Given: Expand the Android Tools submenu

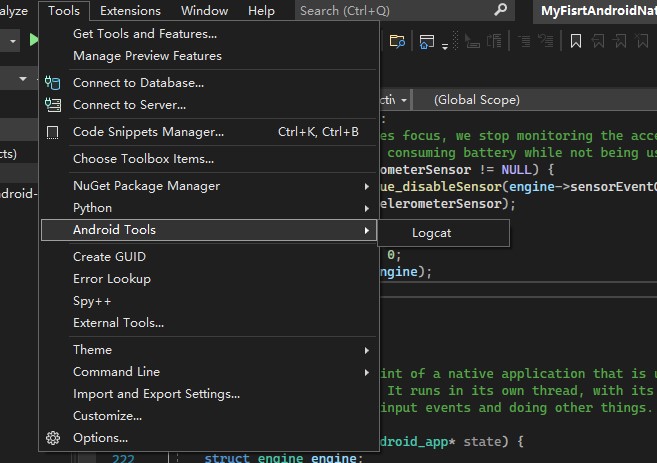Looking at the screenshot, I should tap(209, 230).
